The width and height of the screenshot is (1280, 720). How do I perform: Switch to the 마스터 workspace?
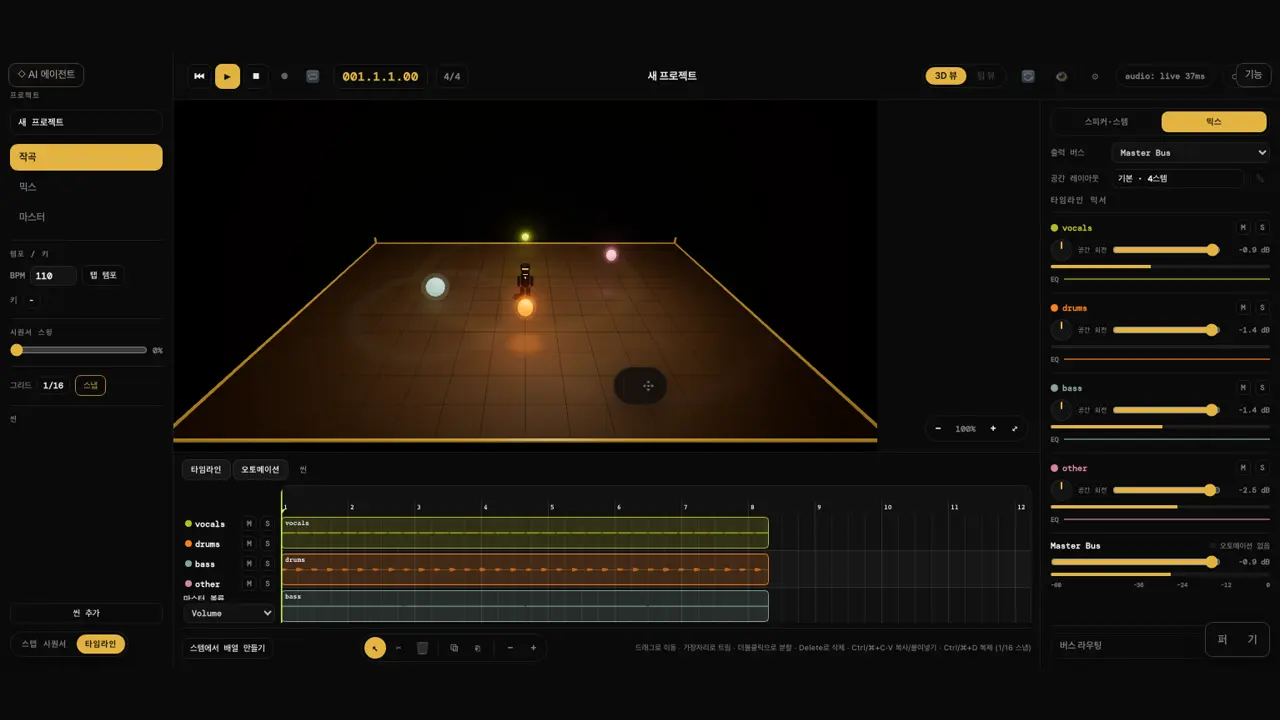tap(86, 217)
